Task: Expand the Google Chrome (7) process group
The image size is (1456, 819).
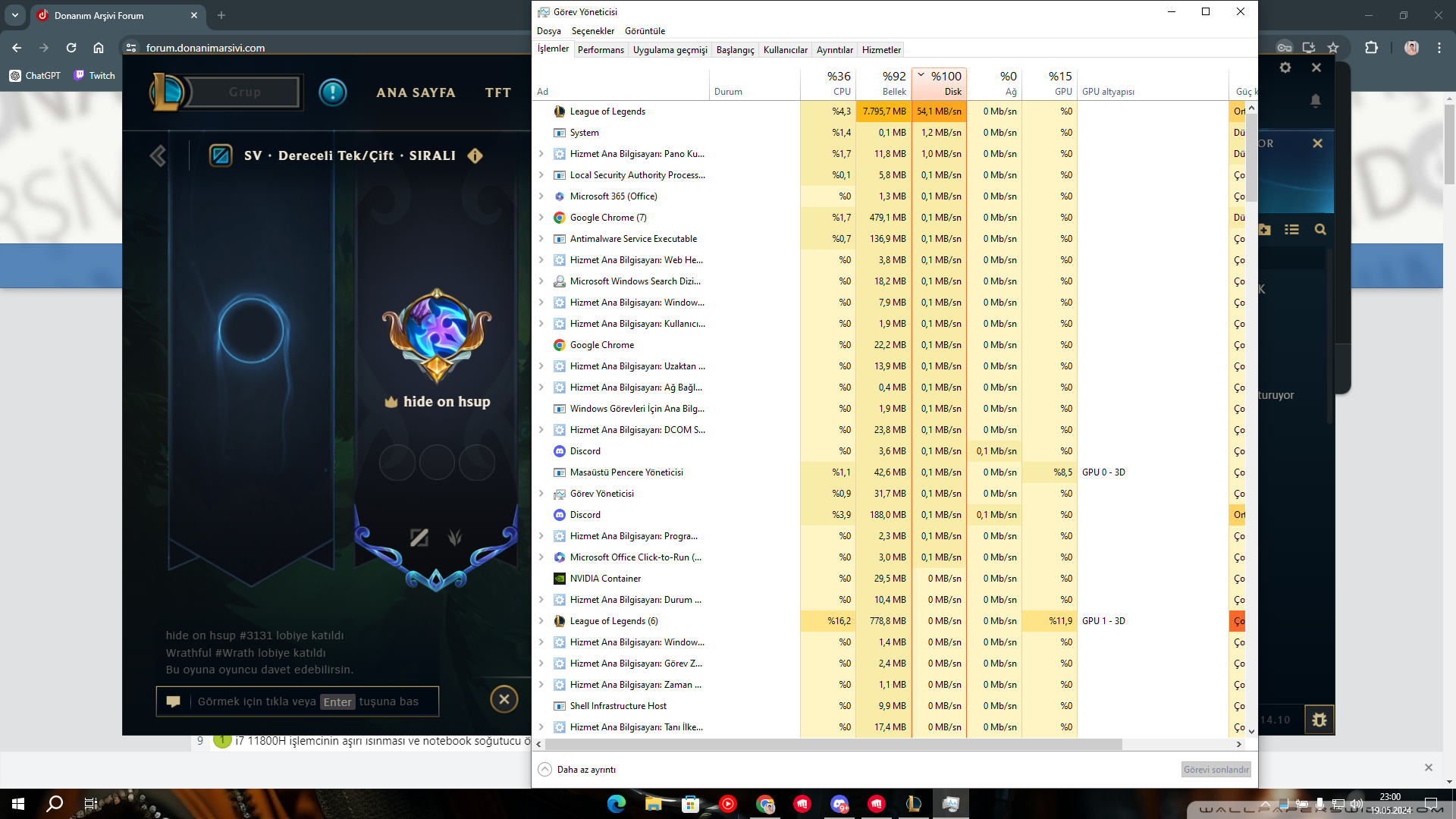Action: coord(541,218)
